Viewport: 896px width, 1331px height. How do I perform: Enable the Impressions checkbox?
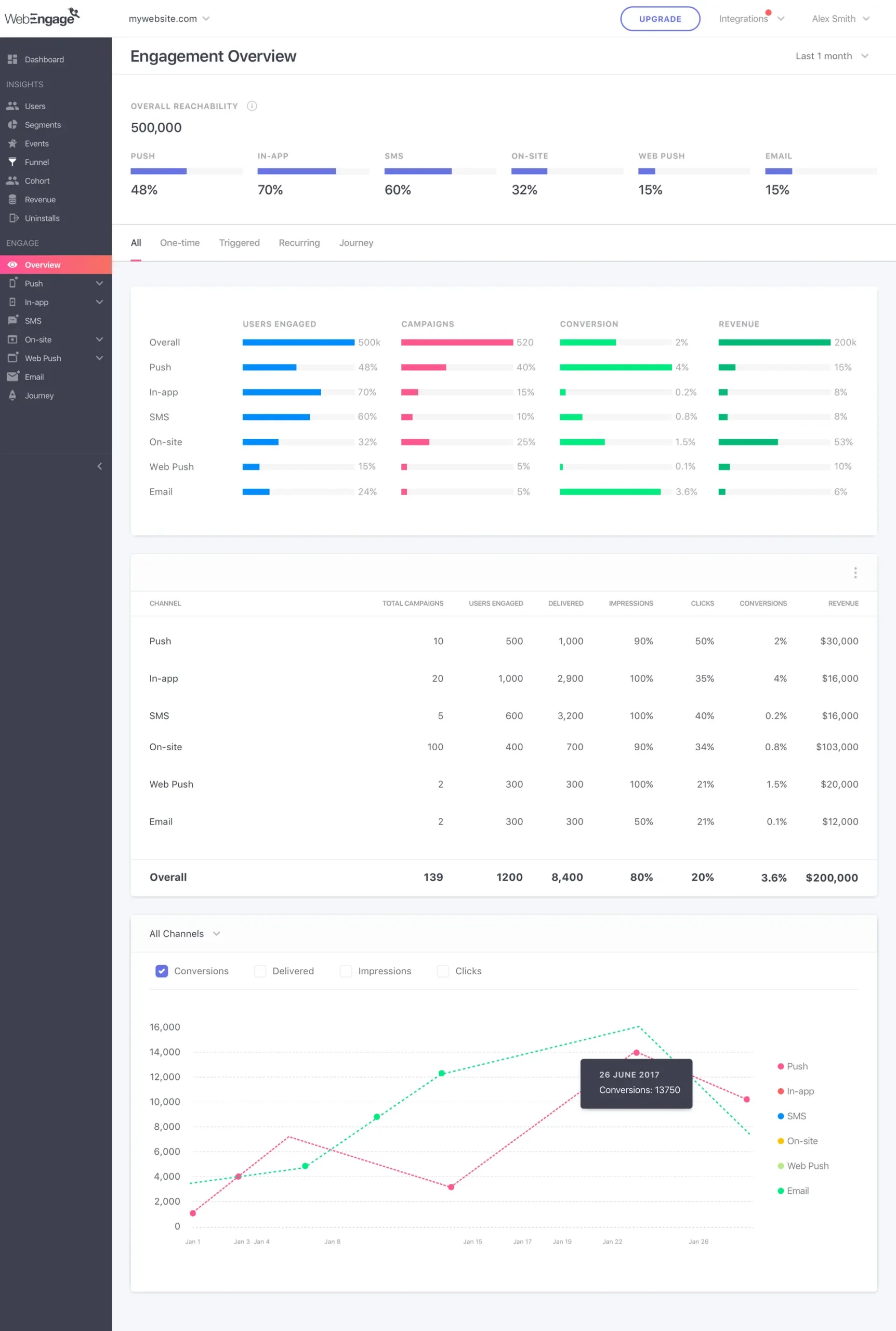pos(346,971)
